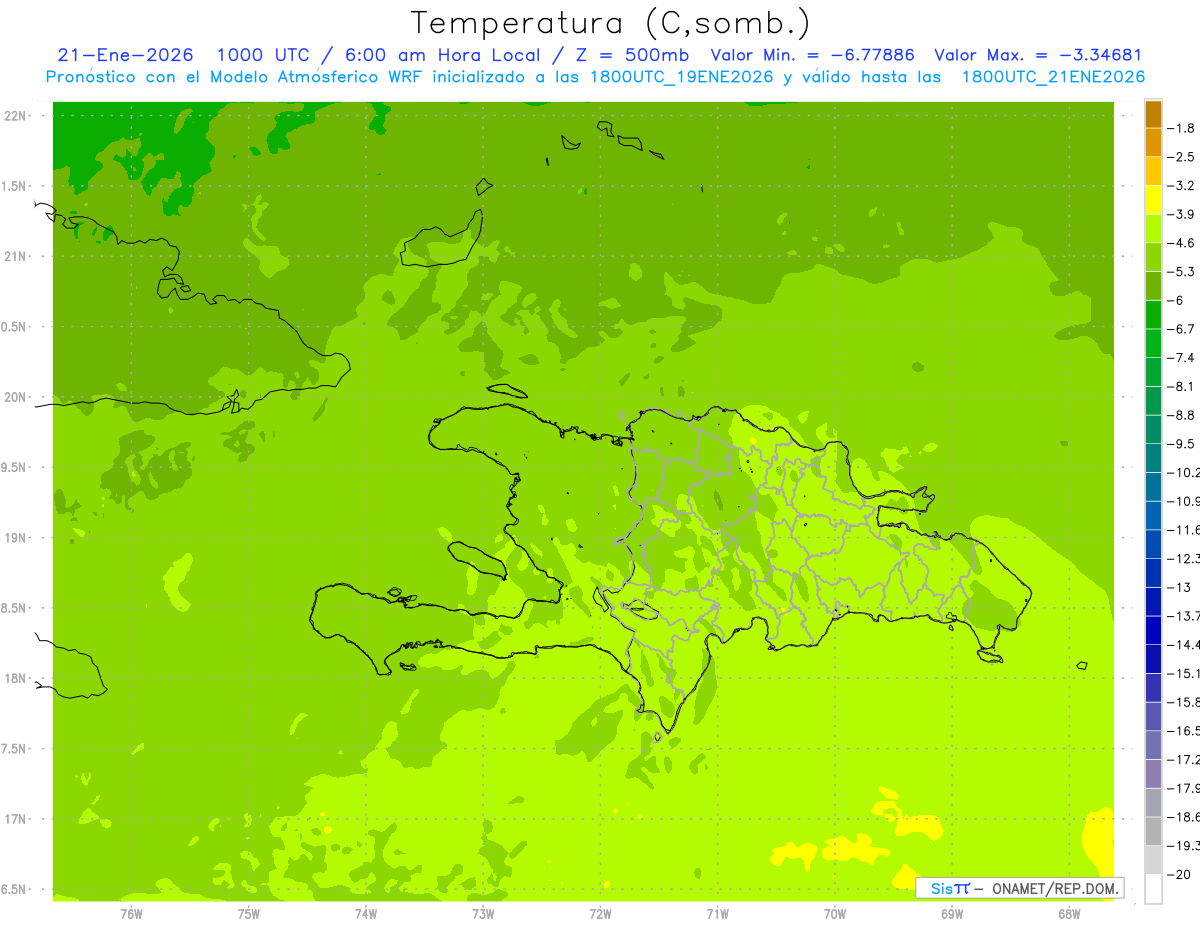
Task: Pick the light gray swatch between -19.3 and -20
Action: click(1153, 860)
